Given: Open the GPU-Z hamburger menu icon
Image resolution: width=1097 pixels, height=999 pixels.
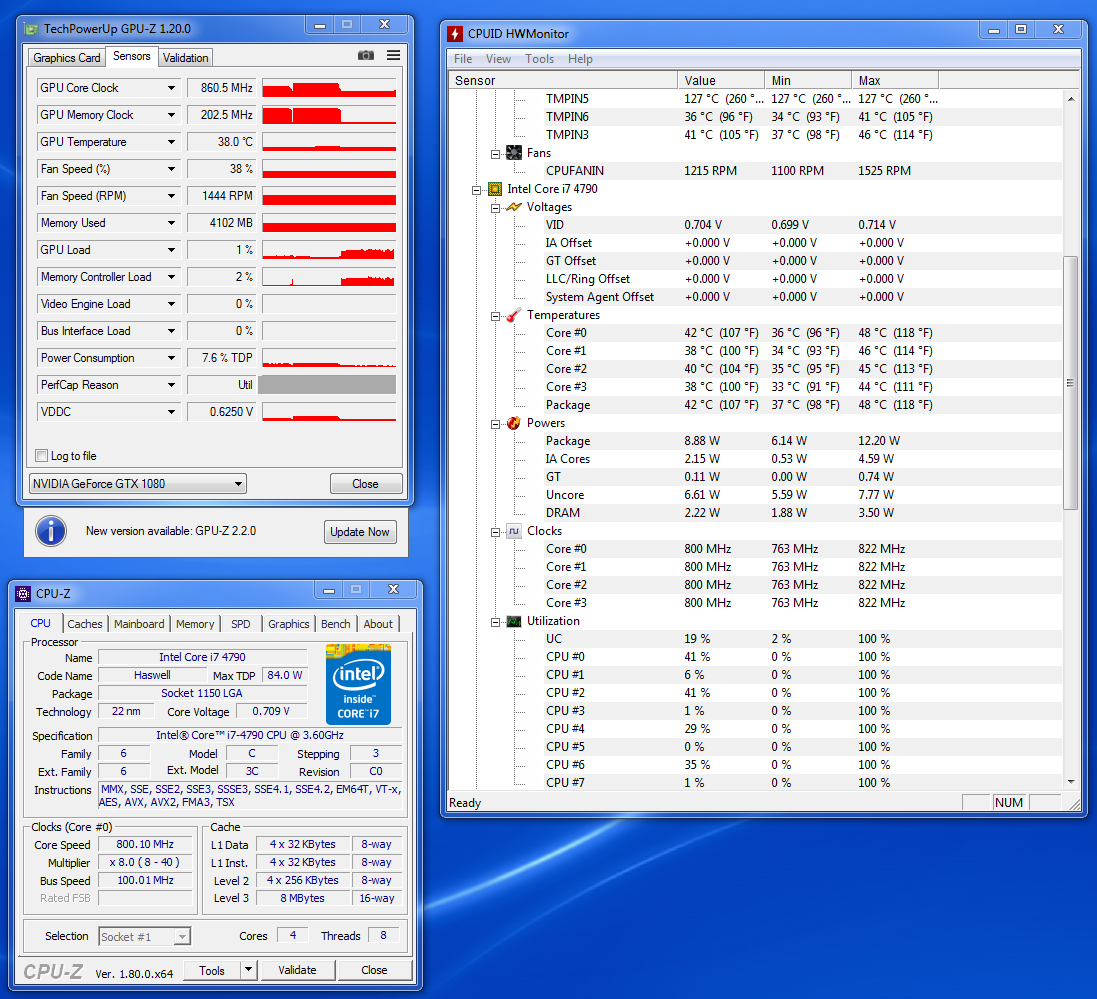Looking at the screenshot, I should point(394,55).
